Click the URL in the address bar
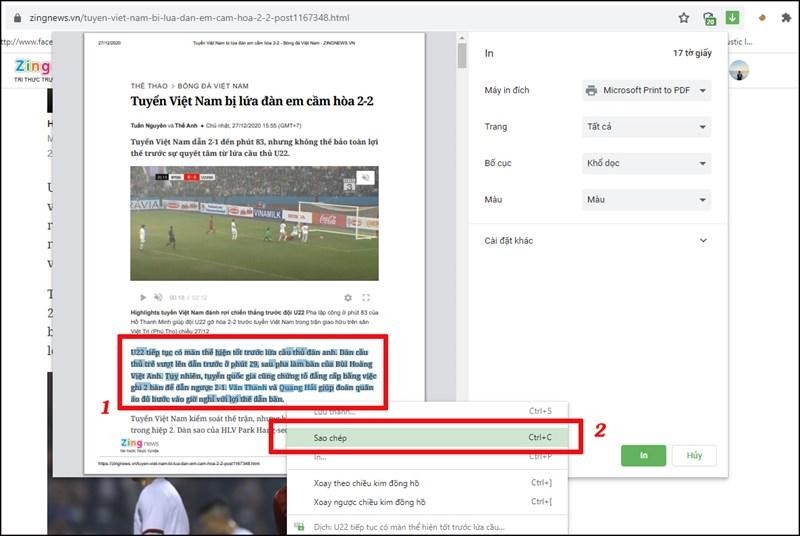 (189, 18)
